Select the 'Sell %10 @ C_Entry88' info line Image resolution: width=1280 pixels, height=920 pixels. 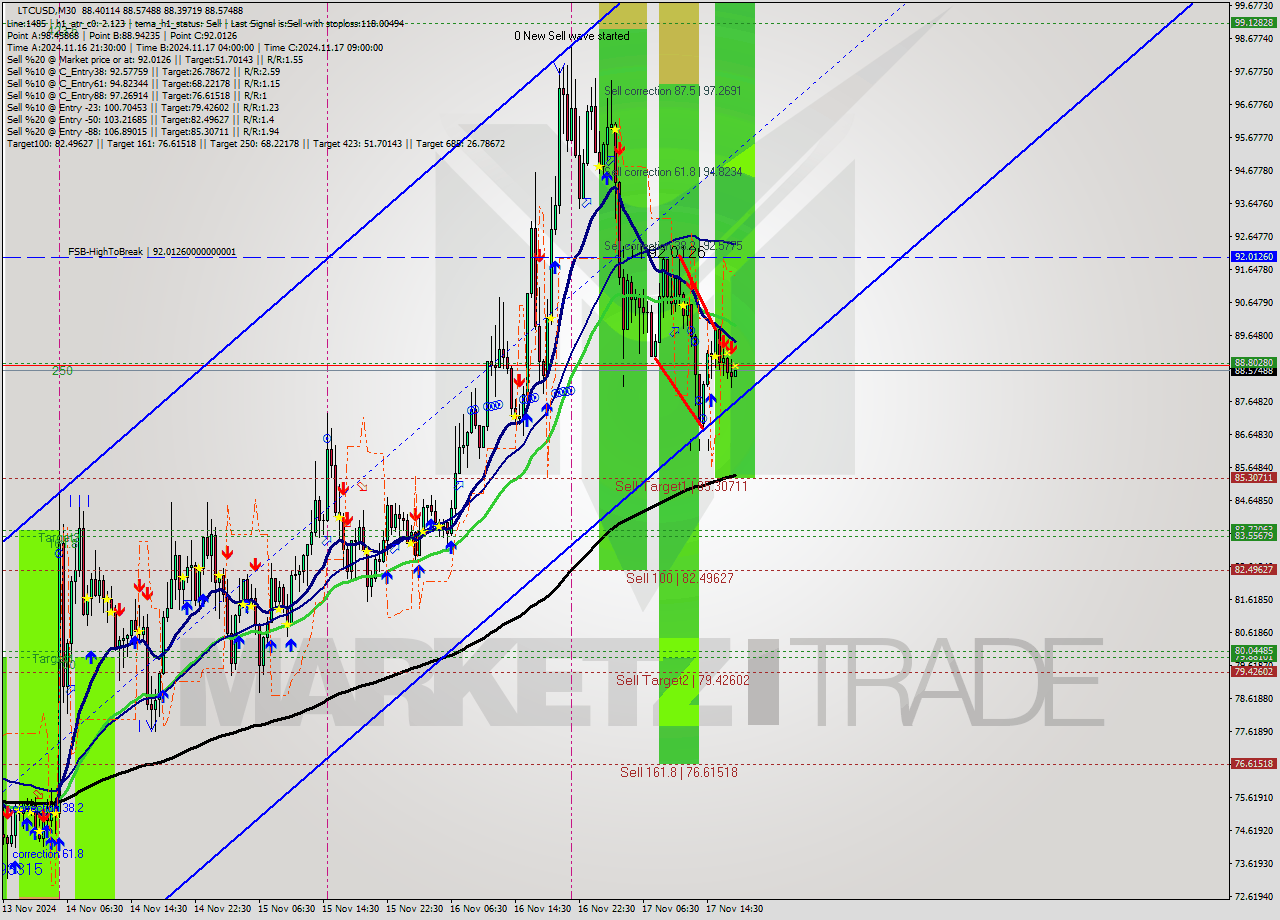click(x=136, y=95)
